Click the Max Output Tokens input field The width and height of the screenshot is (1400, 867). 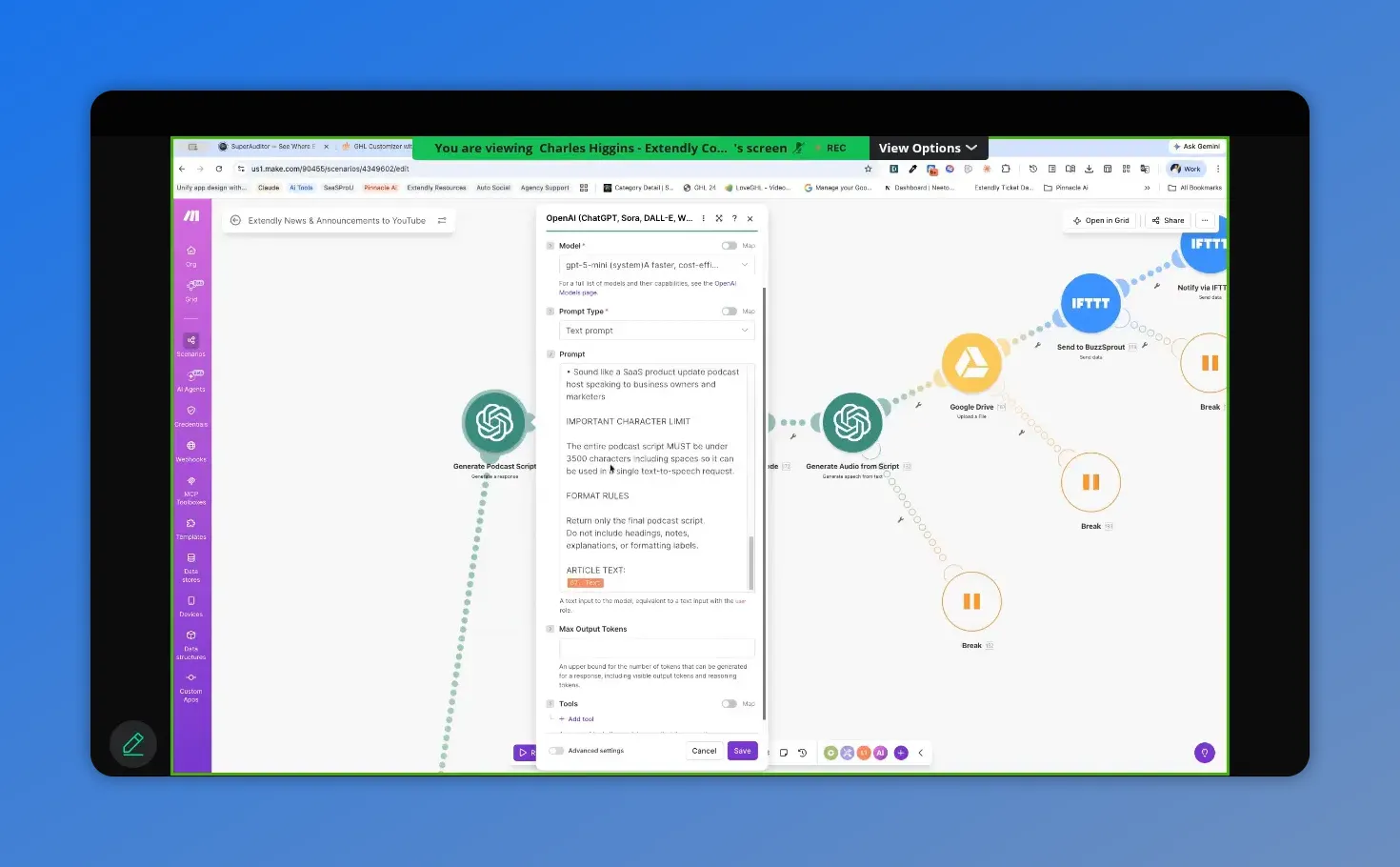(656, 648)
